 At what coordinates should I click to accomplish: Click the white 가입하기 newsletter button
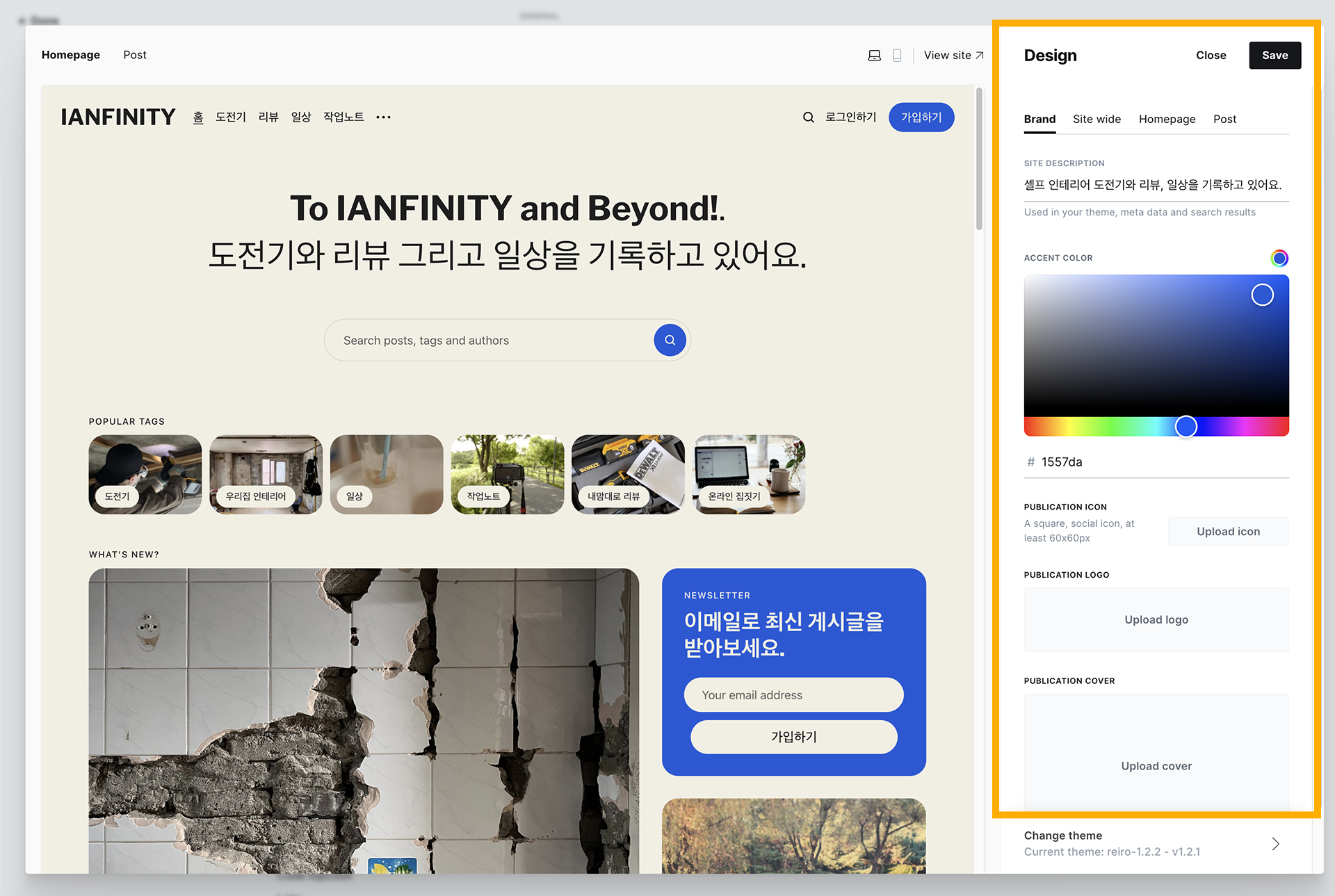click(793, 737)
